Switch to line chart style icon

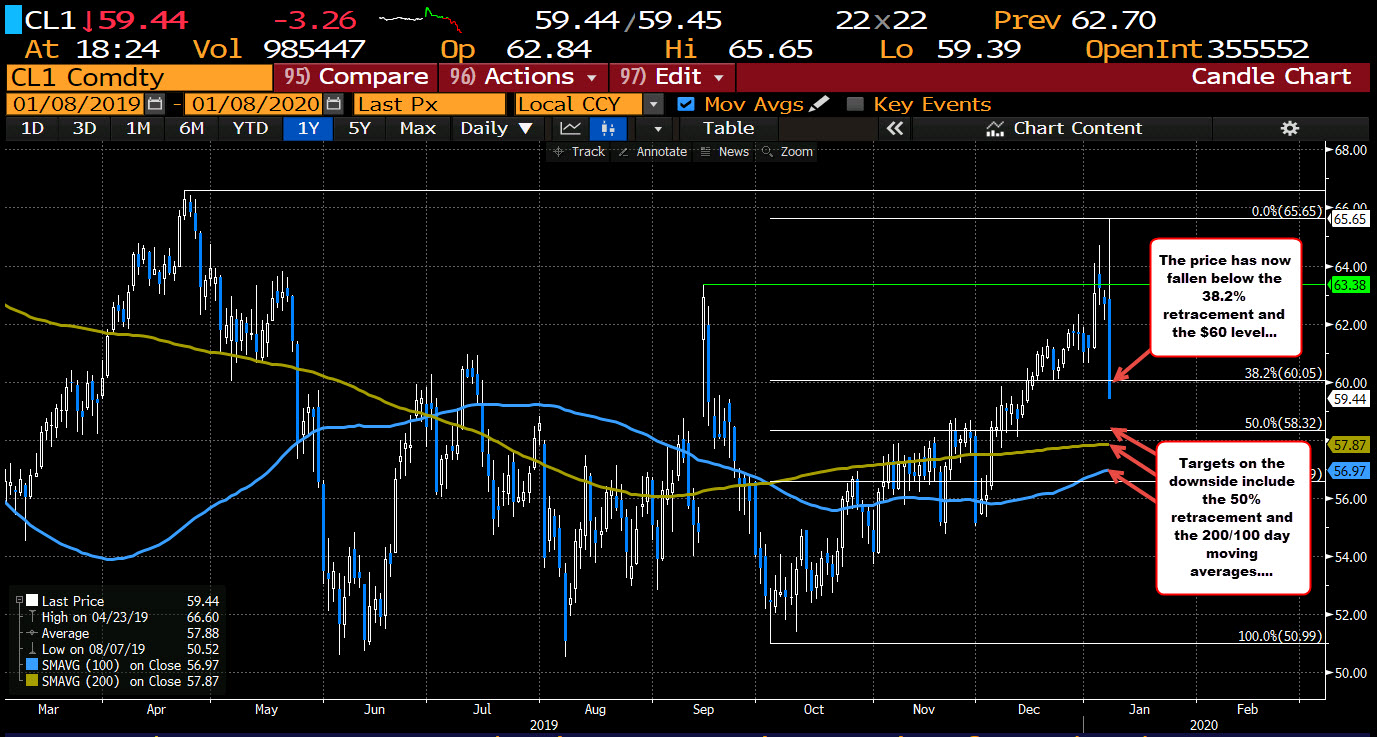(x=571, y=128)
